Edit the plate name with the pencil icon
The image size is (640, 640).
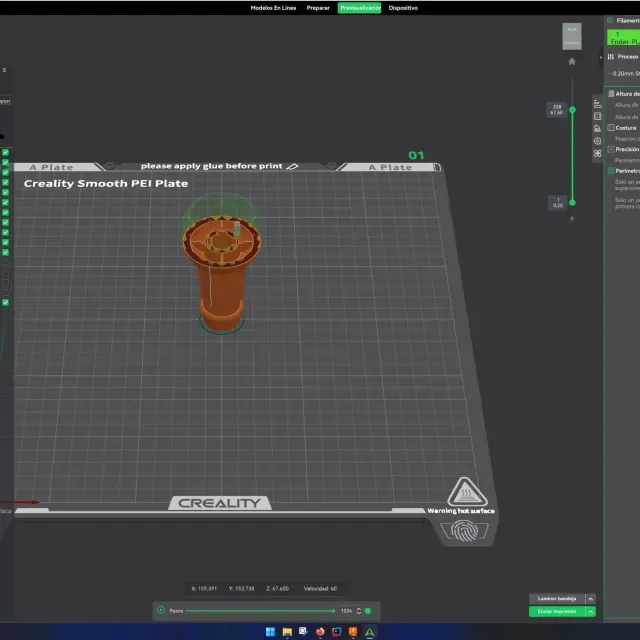point(292,167)
